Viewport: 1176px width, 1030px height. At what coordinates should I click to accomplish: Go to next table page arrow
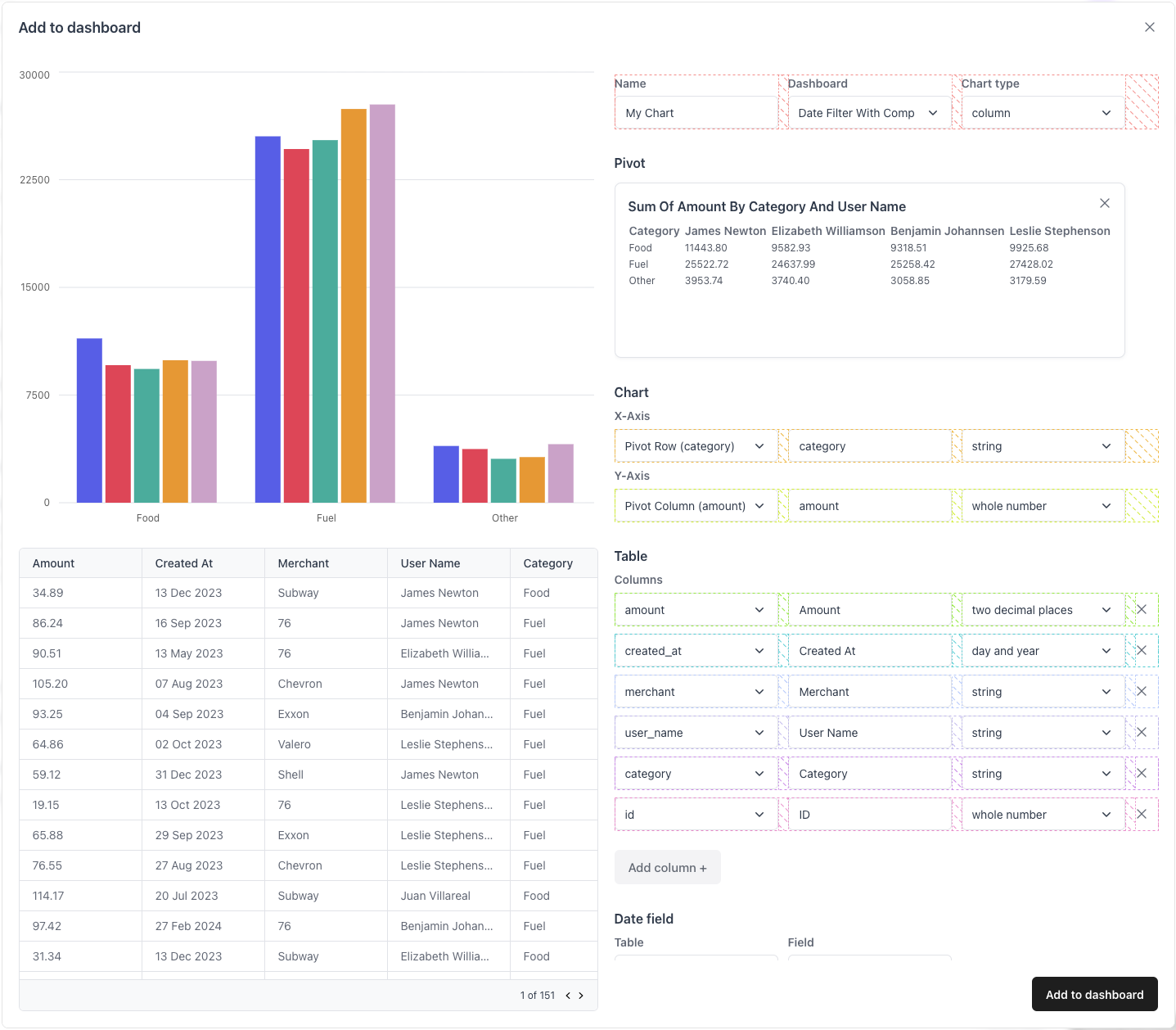(581, 996)
